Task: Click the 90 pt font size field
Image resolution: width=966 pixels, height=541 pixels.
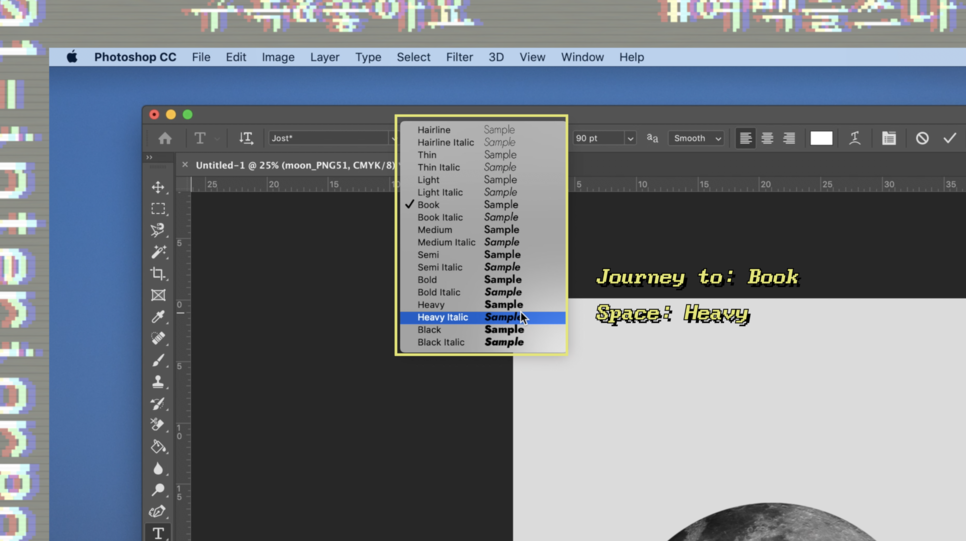Action: click(x=598, y=138)
